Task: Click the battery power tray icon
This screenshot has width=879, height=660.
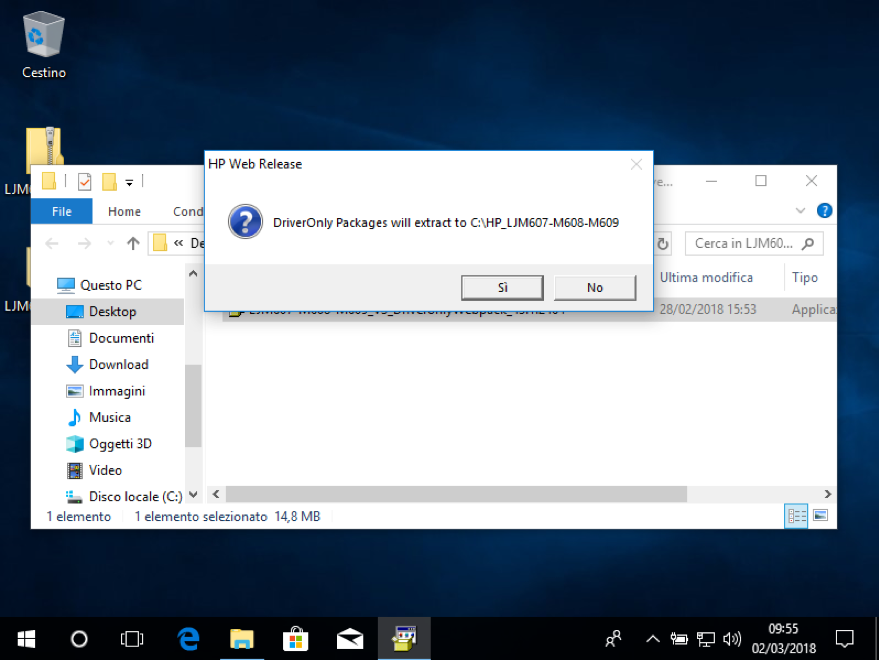Action: coord(679,639)
